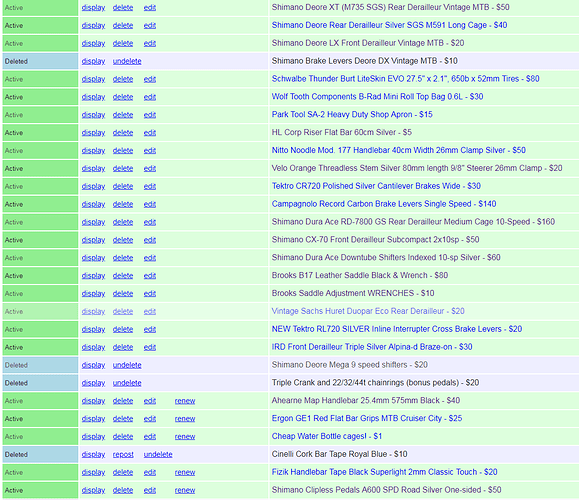The image size is (579, 500).
Task: Delete the Wolf Tooth B-Rad Roll Top Bag posting
Action: 123,97
